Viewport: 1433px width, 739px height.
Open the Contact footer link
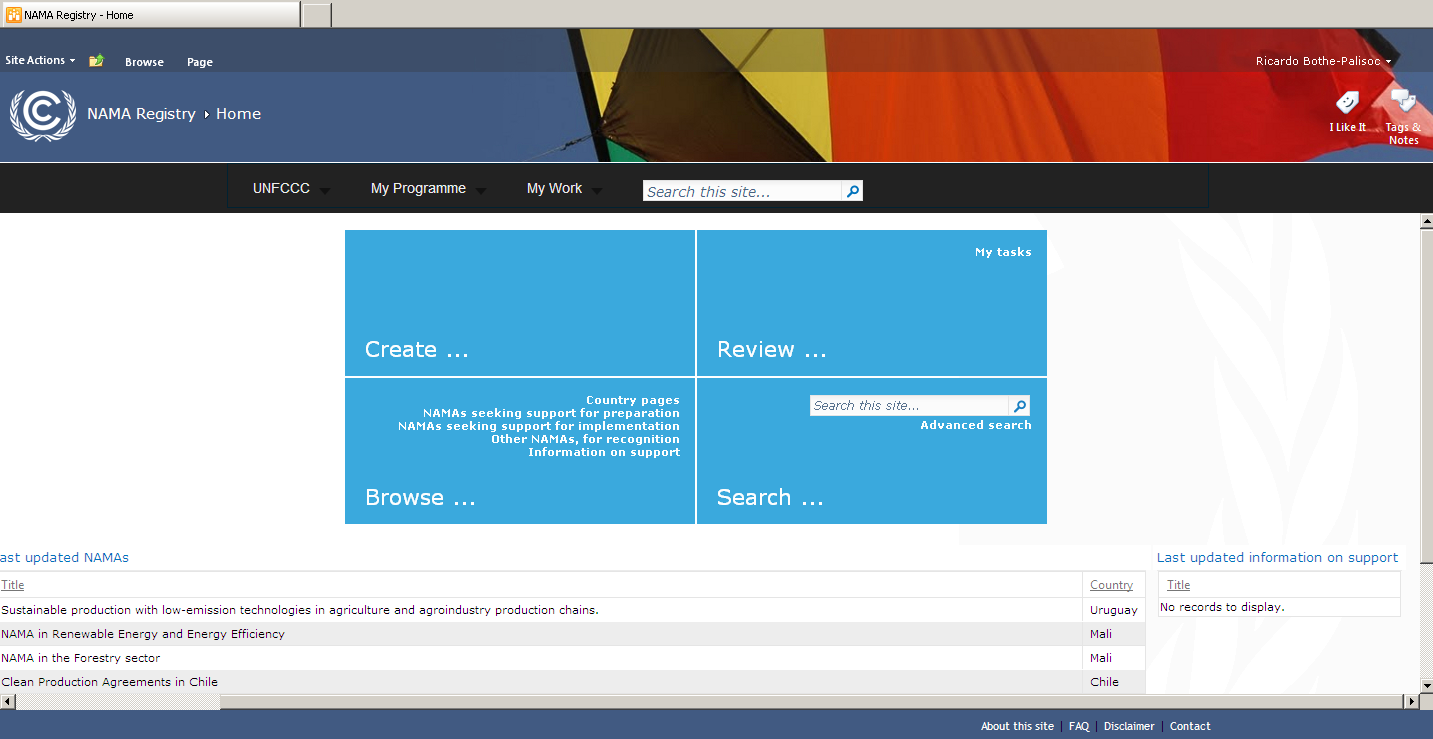coord(1190,726)
